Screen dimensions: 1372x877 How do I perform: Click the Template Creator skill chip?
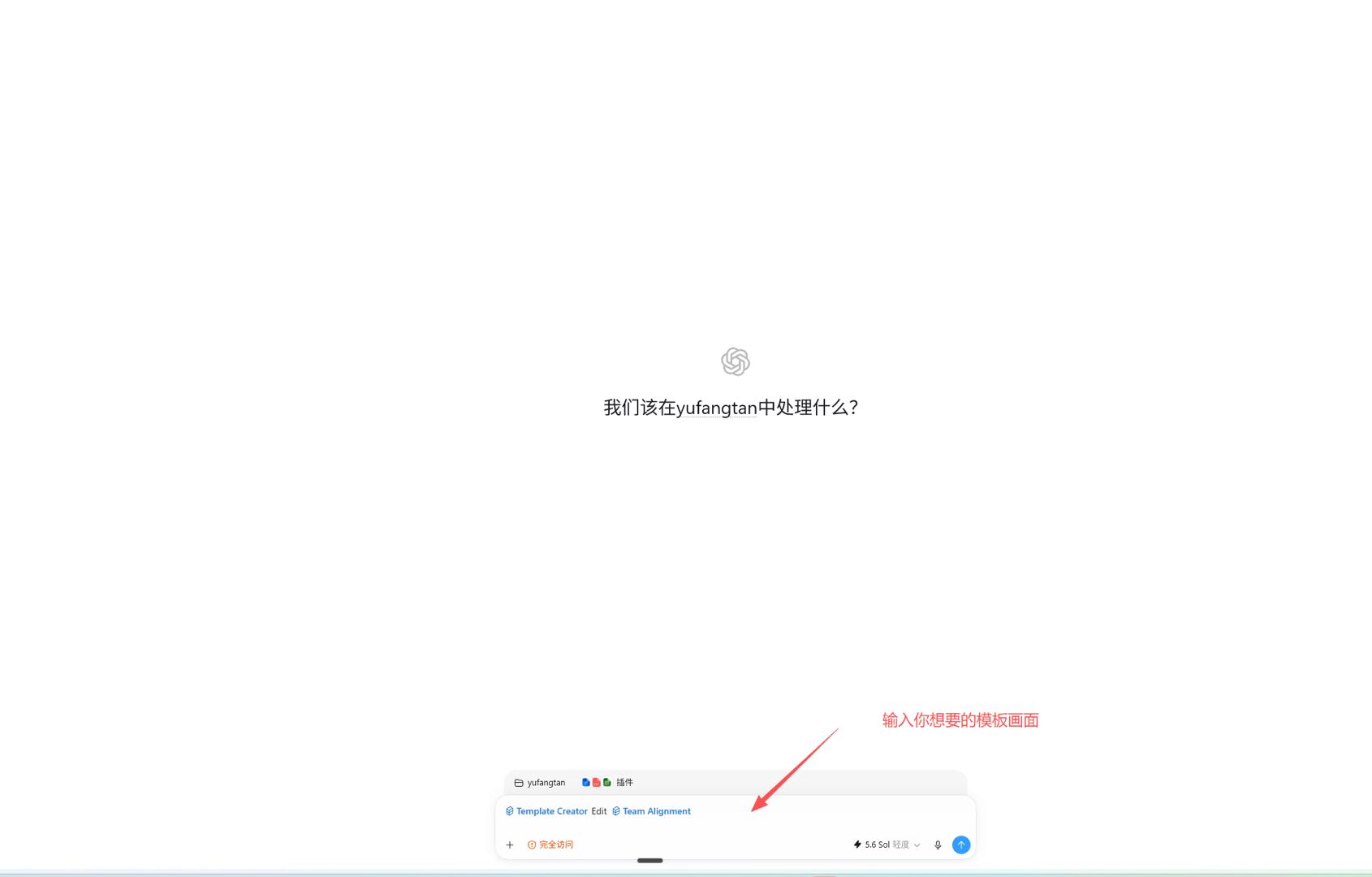coord(546,811)
